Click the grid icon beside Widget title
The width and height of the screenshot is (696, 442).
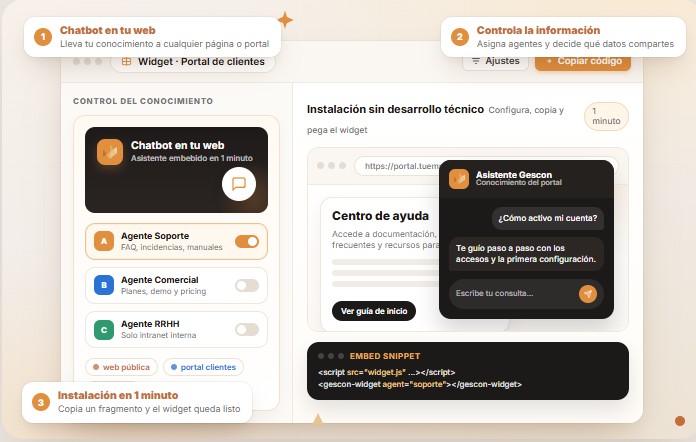[126, 62]
